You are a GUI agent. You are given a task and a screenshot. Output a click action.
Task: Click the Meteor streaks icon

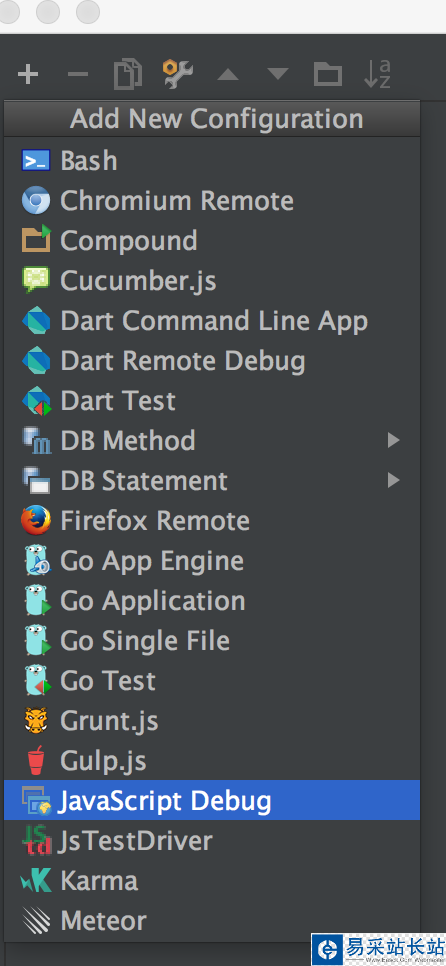36,921
